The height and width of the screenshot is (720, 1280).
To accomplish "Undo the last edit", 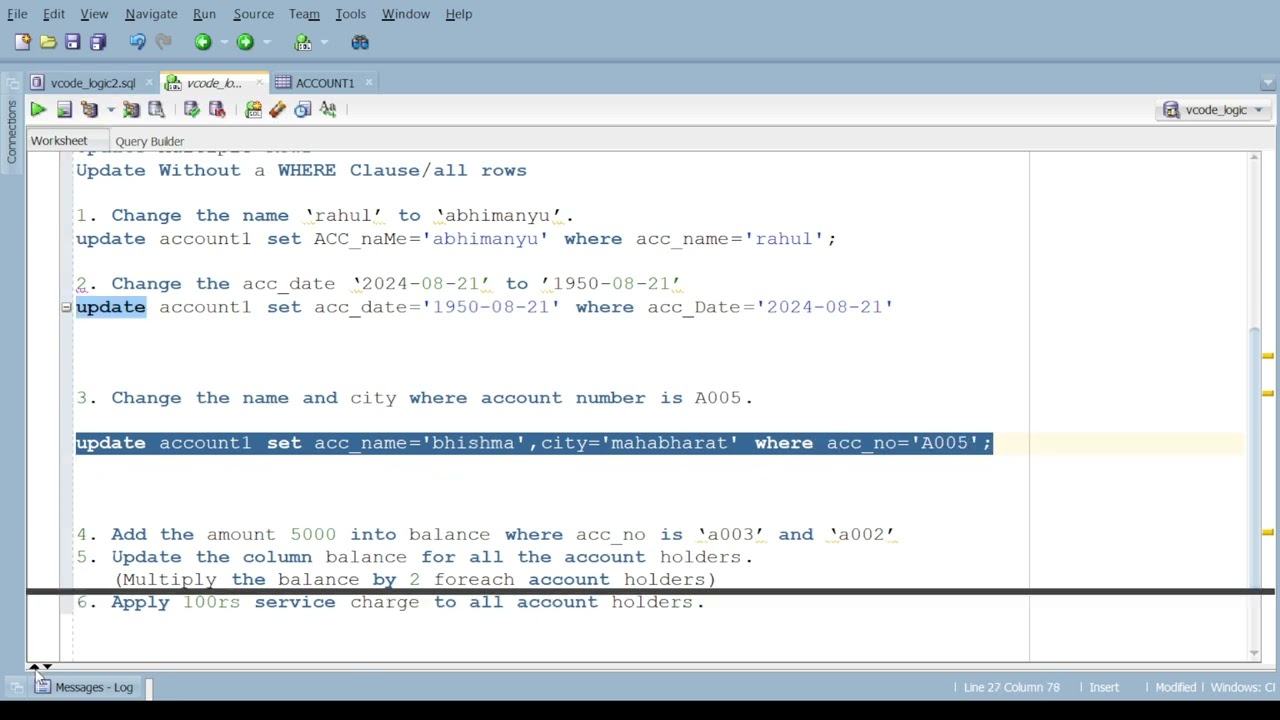I will click(x=137, y=42).
